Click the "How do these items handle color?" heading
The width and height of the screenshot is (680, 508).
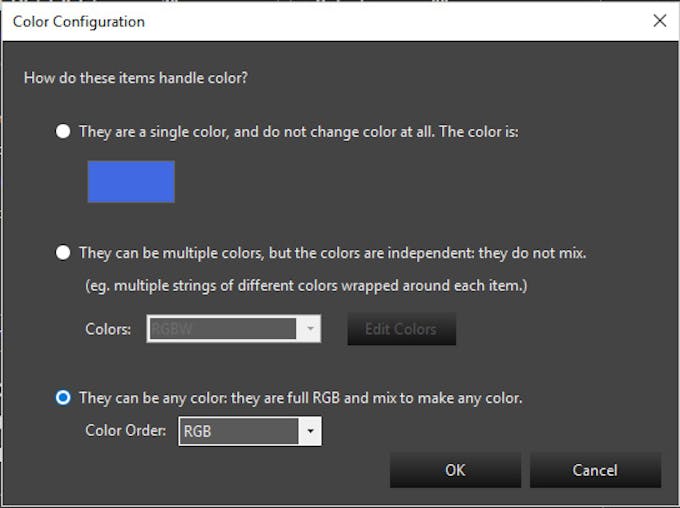(135, 77)
